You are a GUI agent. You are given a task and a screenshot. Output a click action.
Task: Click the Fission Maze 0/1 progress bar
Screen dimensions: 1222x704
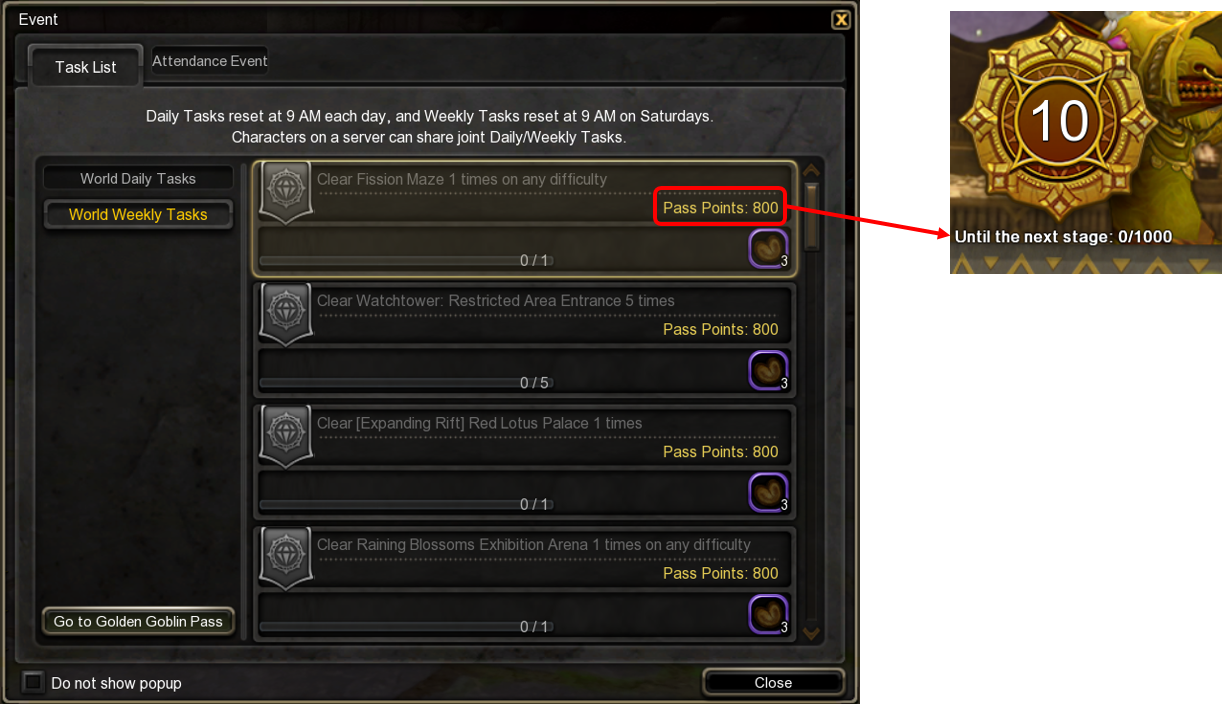(404, 260)
